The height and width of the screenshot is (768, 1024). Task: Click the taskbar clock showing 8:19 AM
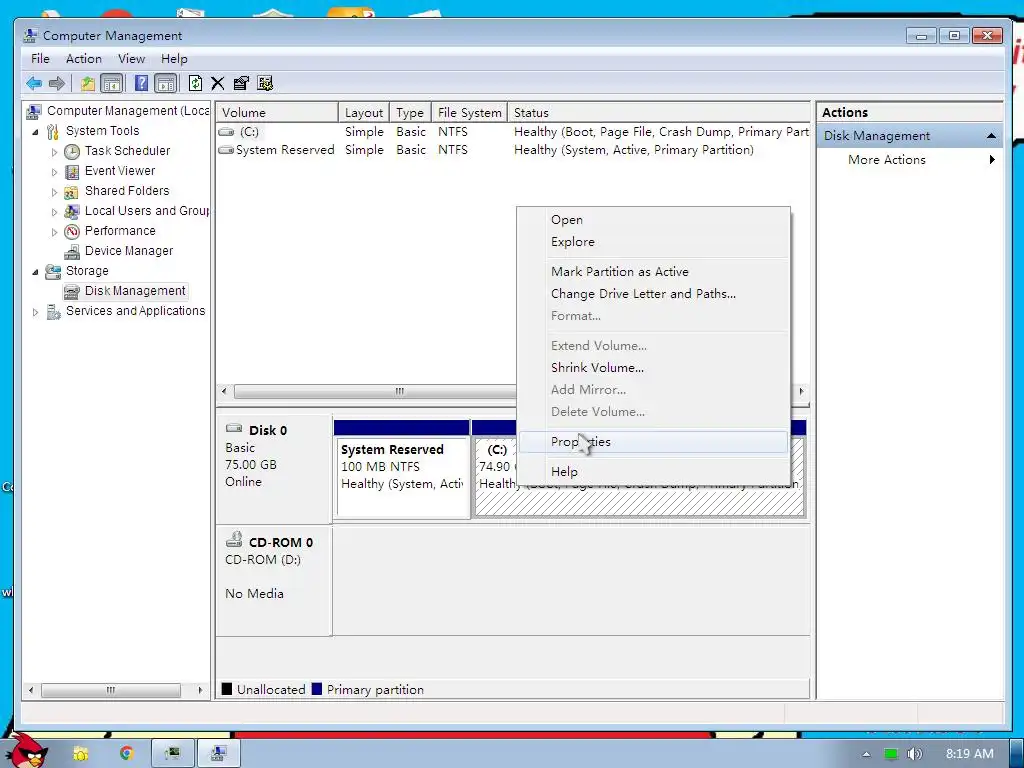[x=969, y=754]
